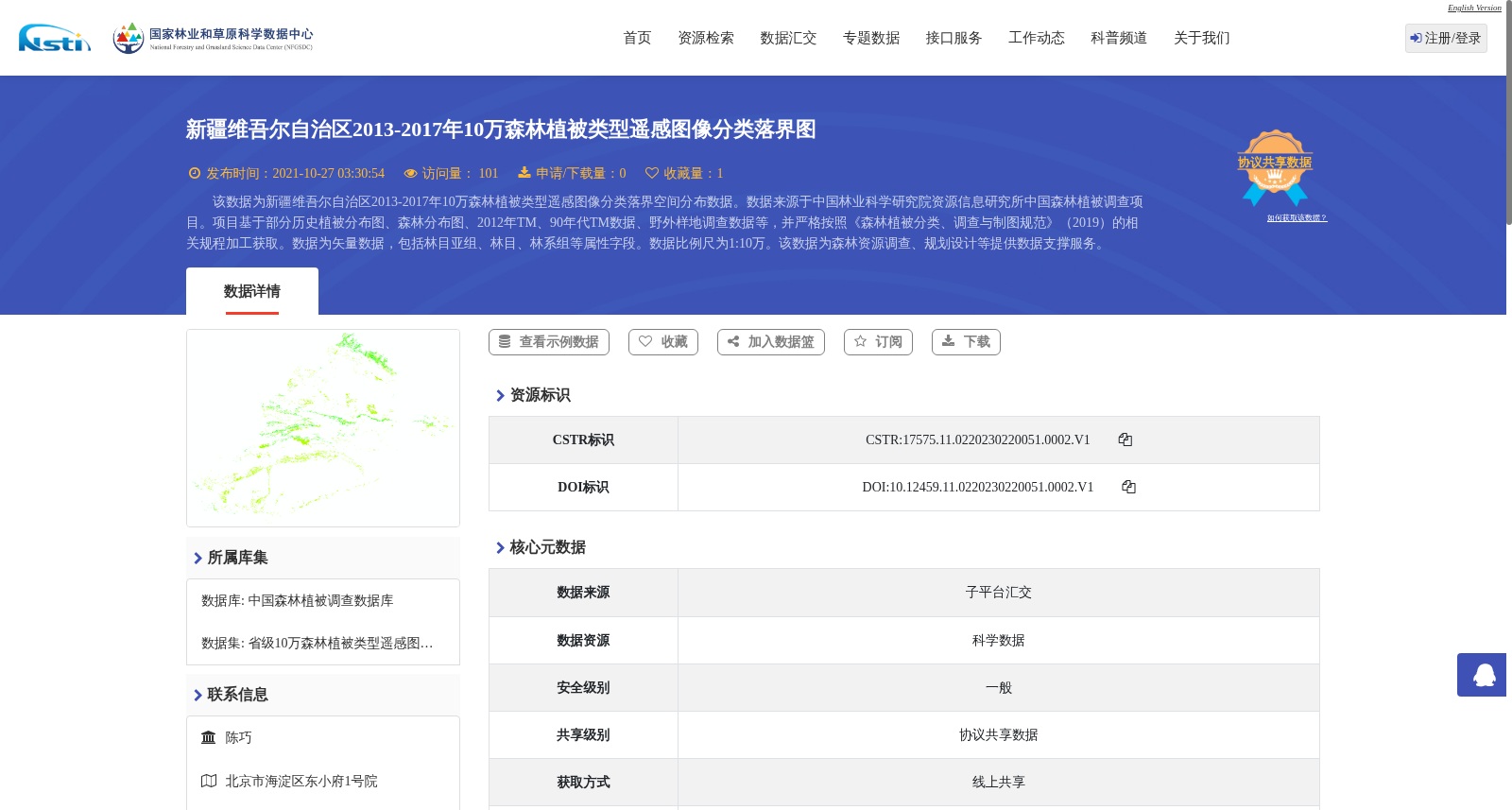This screenshot has width=1512, height=810.
Task: Open 接口服务 in the navigation
Action: [954, 38]
